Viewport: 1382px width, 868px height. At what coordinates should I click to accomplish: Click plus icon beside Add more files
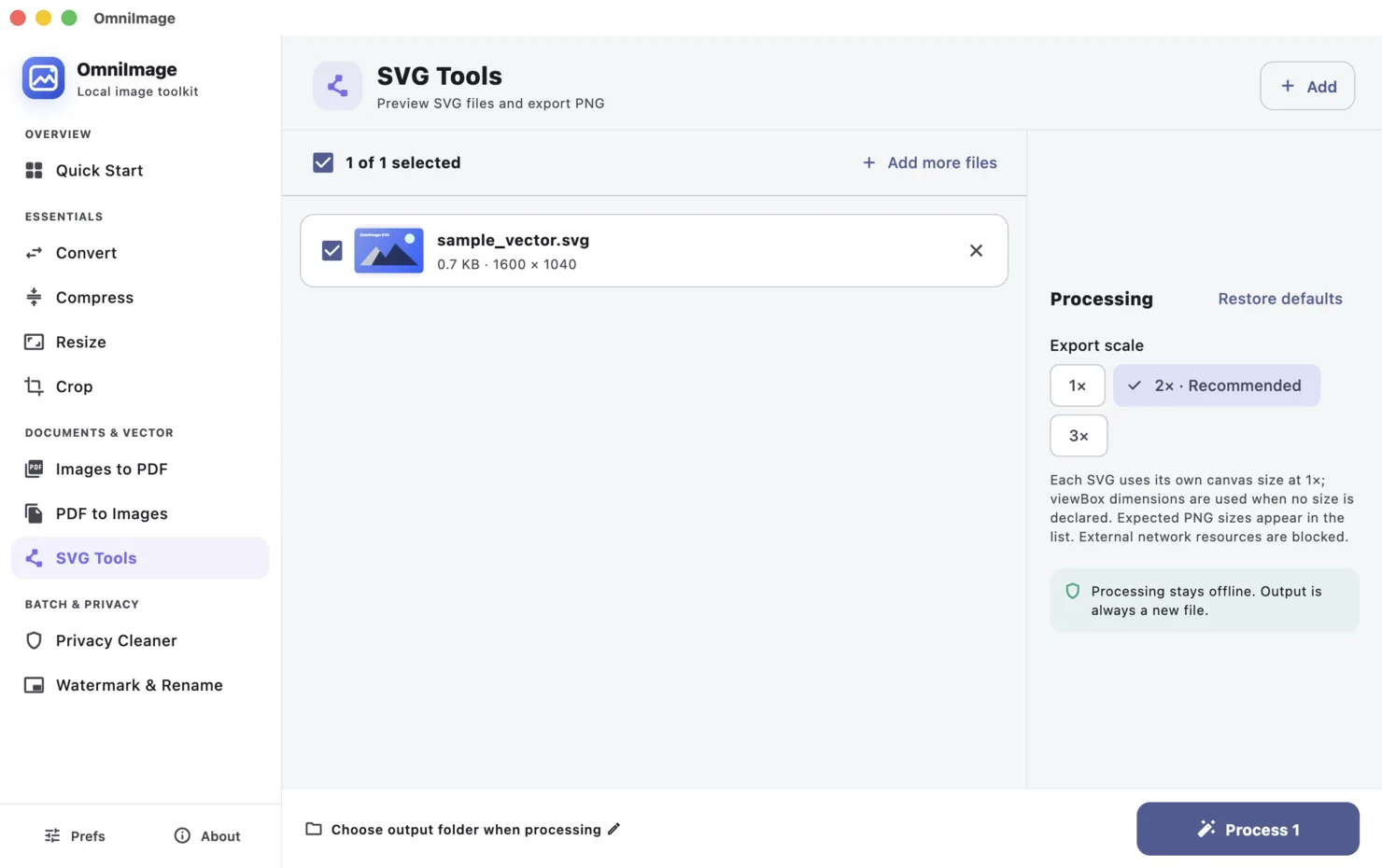[x=869, y=162]
